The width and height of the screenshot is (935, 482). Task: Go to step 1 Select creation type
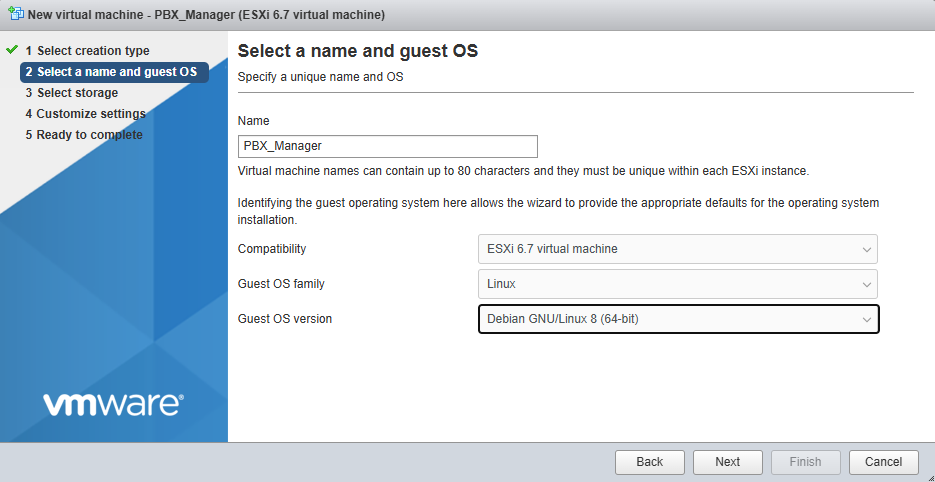[87, 51]
